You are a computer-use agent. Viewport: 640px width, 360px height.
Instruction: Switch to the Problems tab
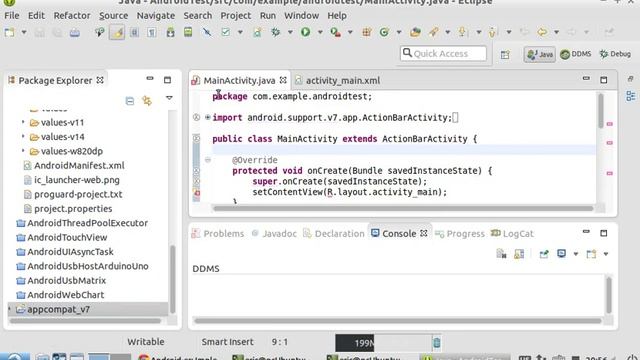pos(218,233)
